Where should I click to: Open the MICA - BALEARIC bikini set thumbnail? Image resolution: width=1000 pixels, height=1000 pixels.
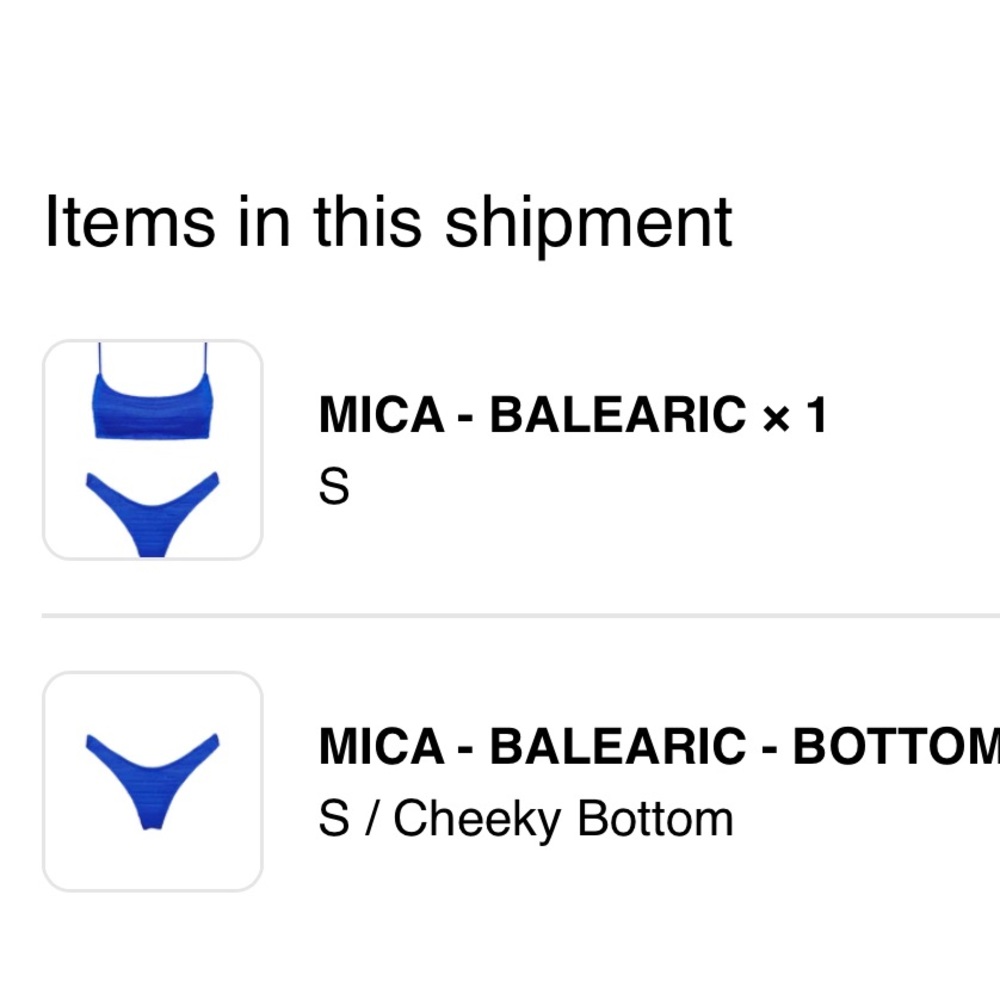[x=152, y=450]
